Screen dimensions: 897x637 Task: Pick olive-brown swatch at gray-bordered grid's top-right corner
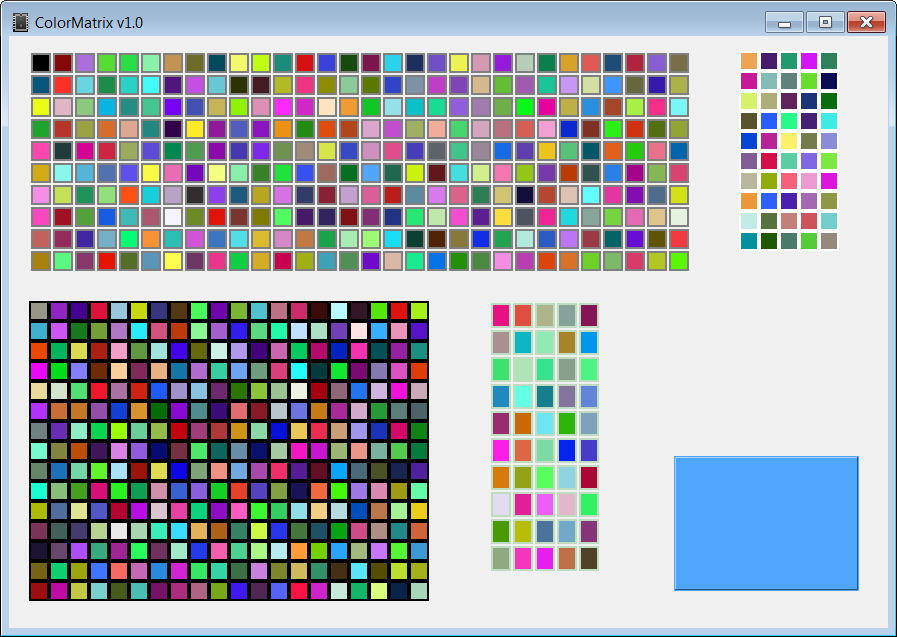point(678,63)
